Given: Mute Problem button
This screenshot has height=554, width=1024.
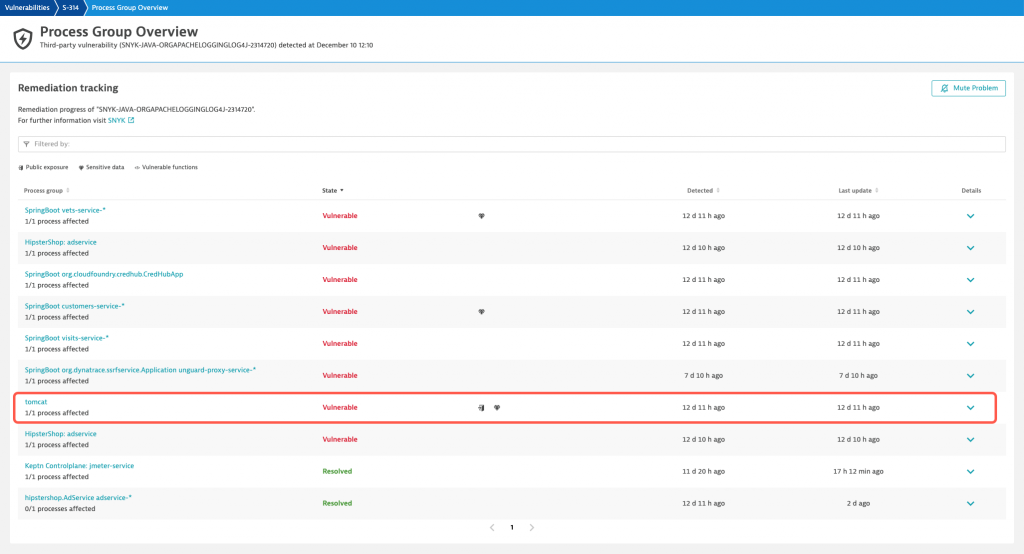Looking at the screenshot, I should pos(968,88).
